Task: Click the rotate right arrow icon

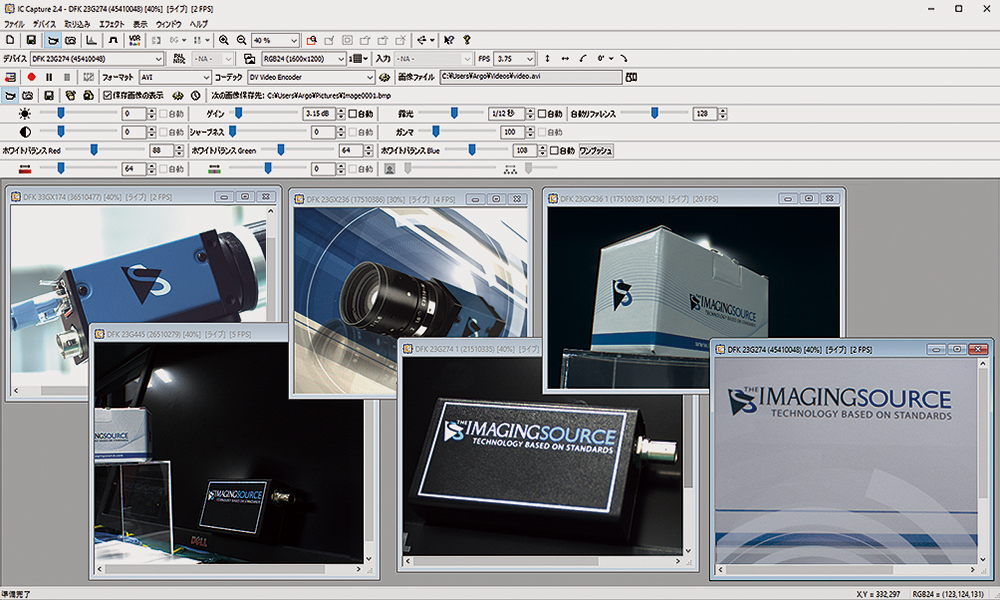Action: (624, 59)
